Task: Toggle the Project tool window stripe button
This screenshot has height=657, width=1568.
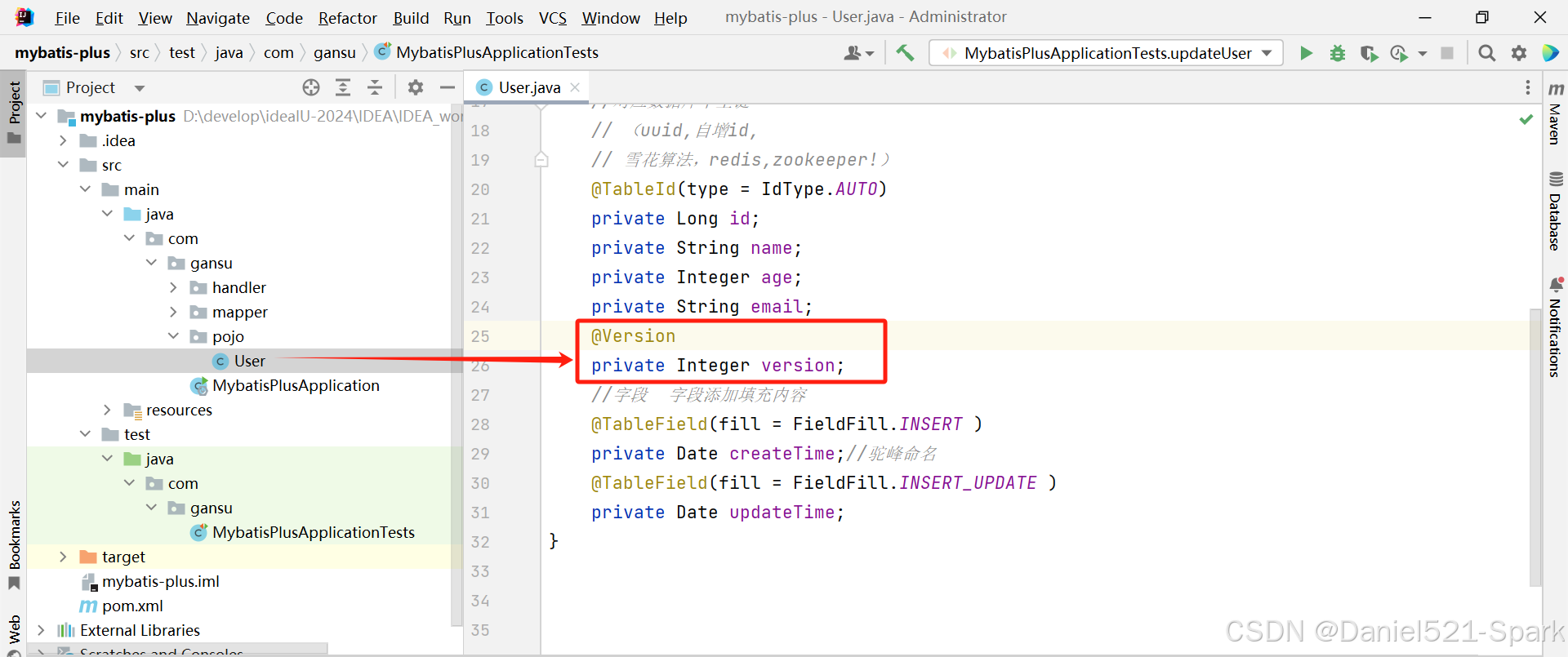Action: coord(14,113)
